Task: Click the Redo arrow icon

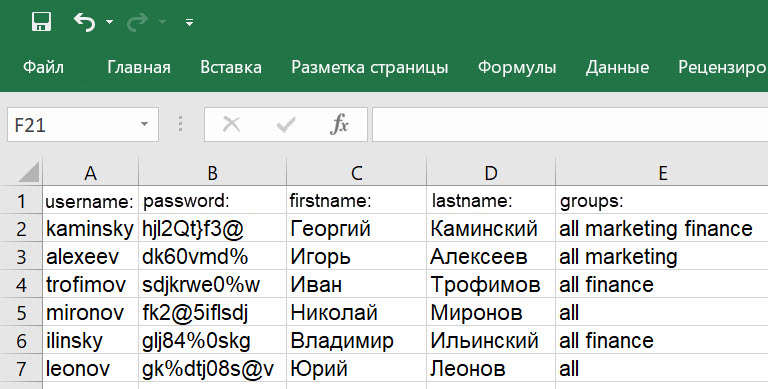Action: point(137,22)
